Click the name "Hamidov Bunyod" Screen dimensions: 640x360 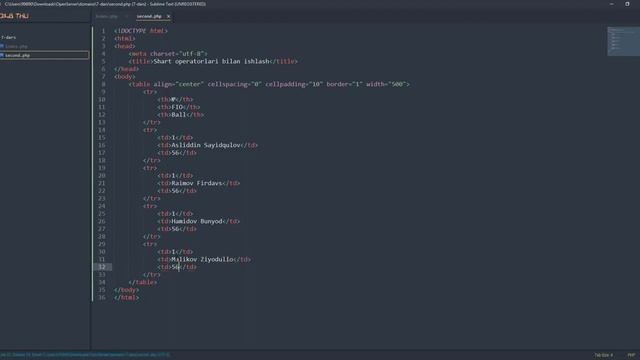[197, 221]
